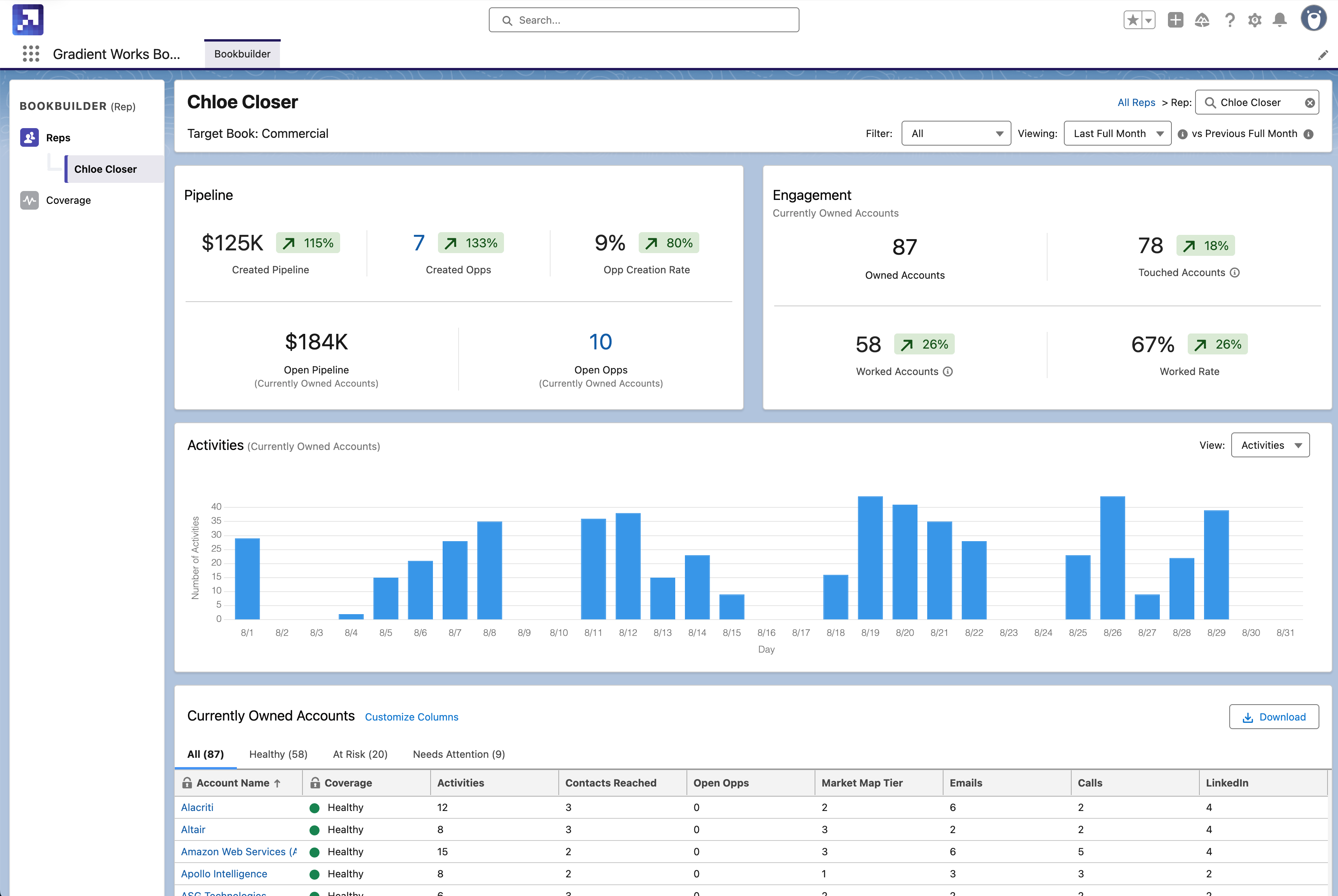The image size is (1338, 896).
Task: Open the app launcher grid icon
Action: [31, 54]
